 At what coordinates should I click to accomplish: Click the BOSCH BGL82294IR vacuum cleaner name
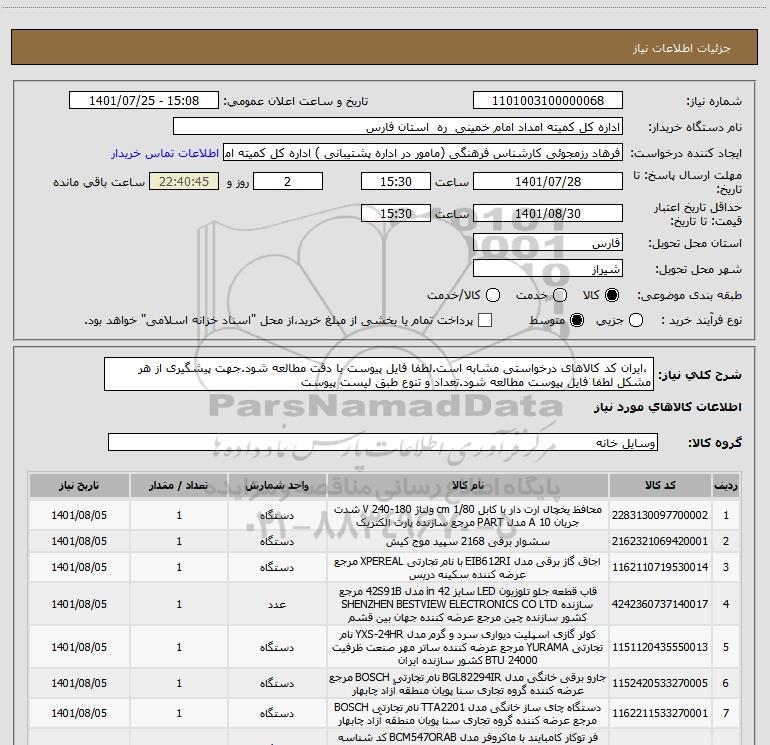468,684
